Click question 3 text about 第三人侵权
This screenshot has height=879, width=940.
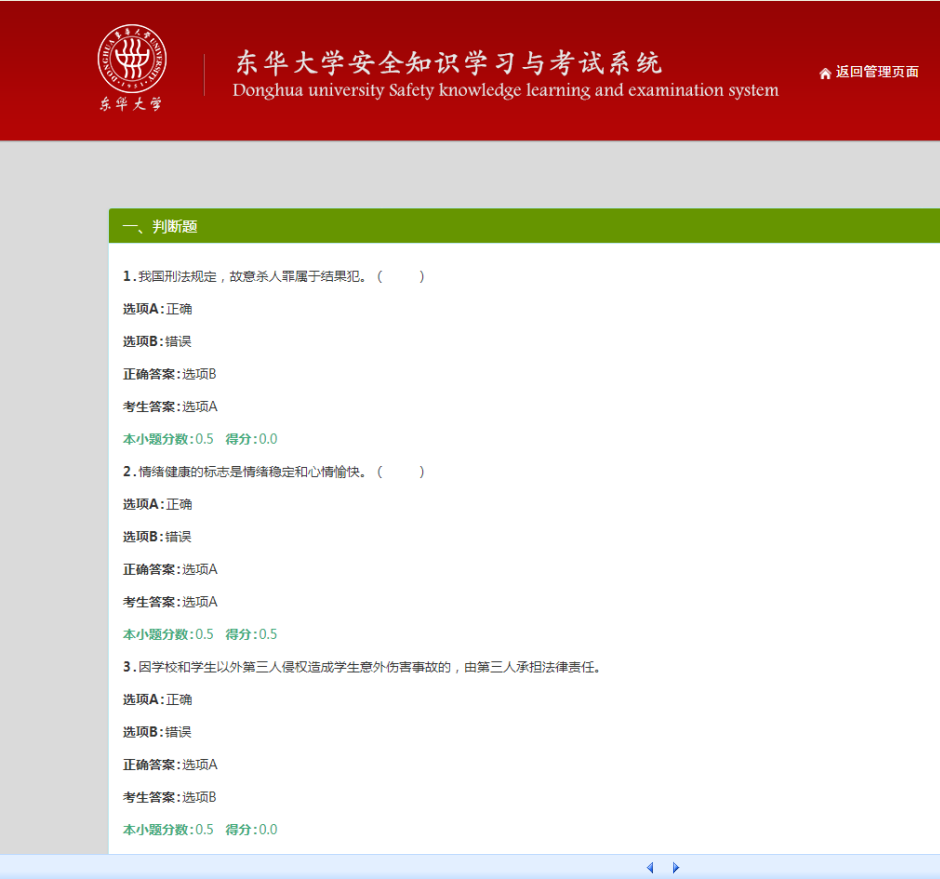[x=360, y=667]
